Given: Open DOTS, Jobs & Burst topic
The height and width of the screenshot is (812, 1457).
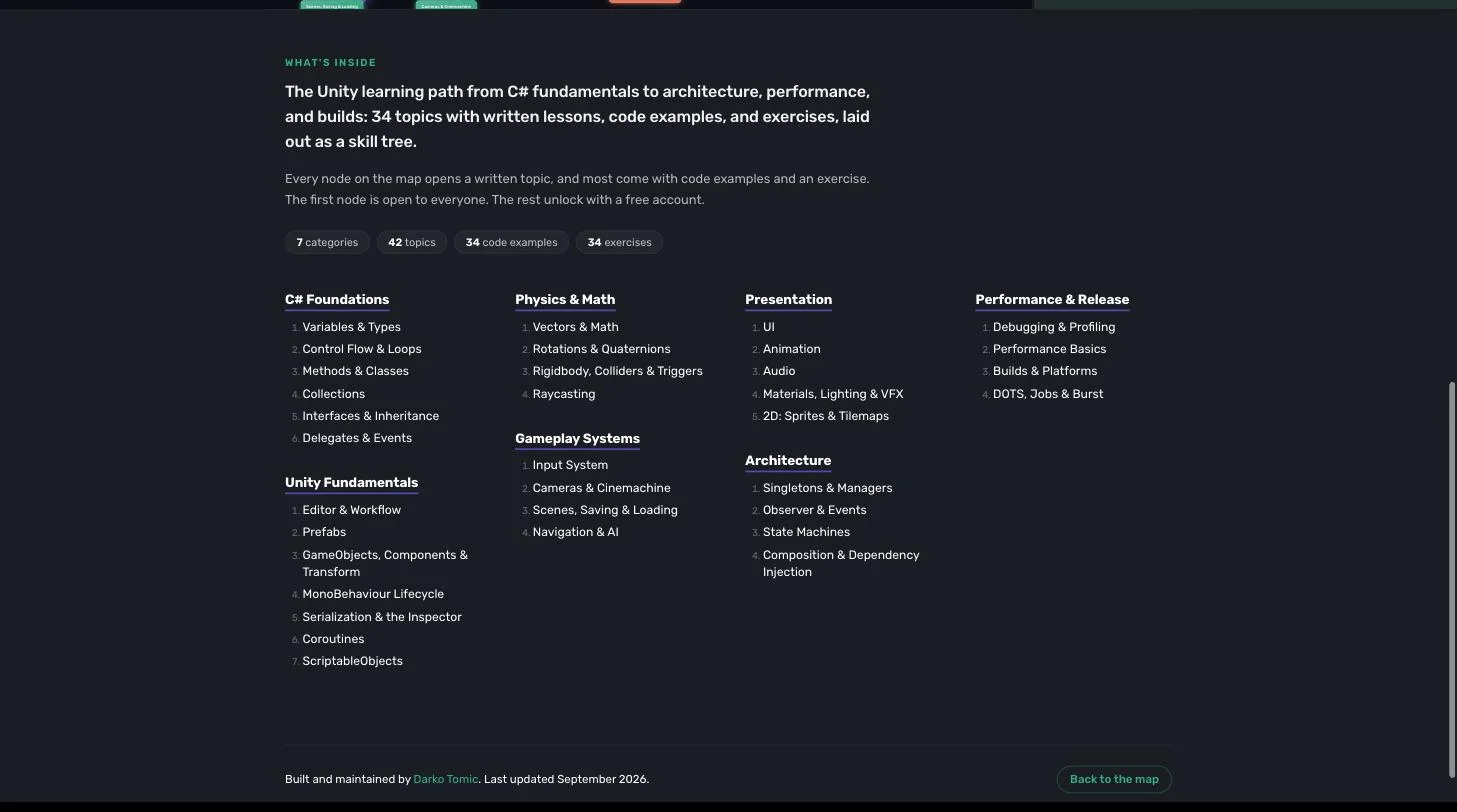Looking at the screenshot, I should point(1048,394).
